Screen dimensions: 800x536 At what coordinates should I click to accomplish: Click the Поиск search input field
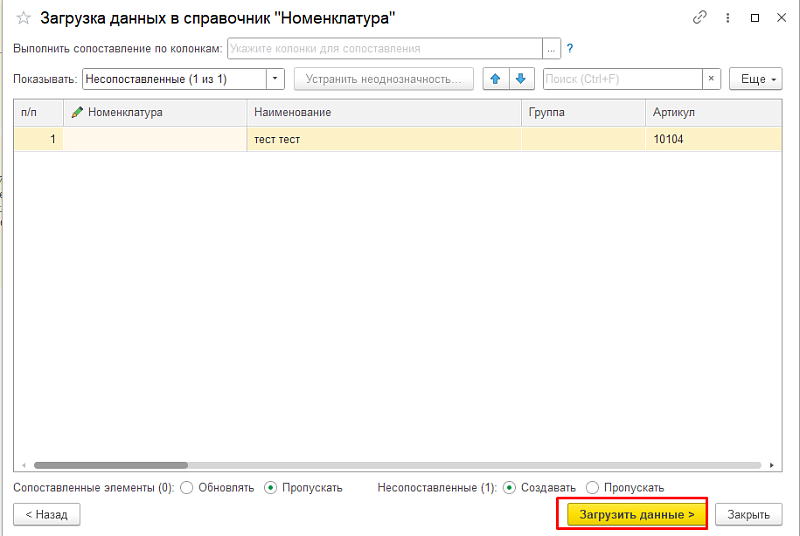[621, 79]
